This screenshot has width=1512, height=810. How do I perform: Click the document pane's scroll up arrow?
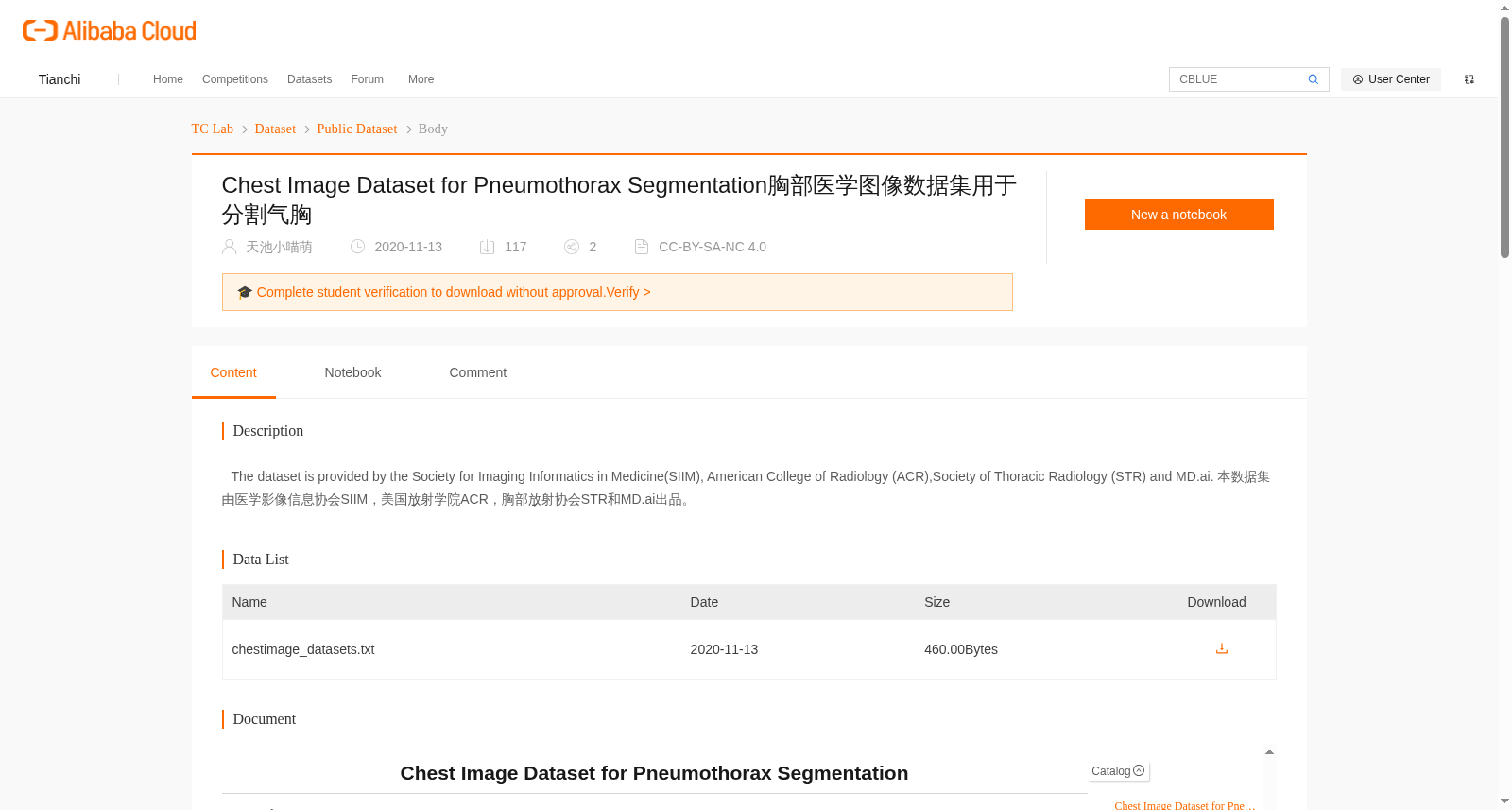pyautogui.click(x=1269, y=752)
